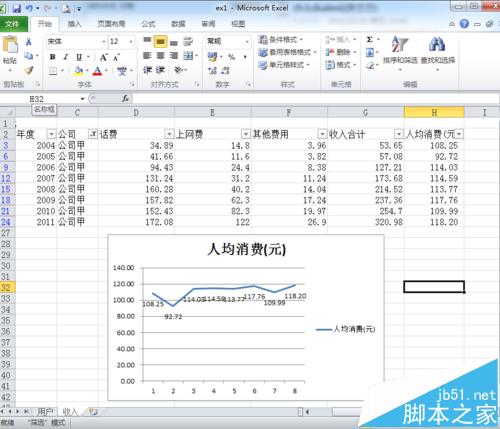Viewport: 500px width, 429px height.
Task: Click Merge and Center icon
Action: pyautogui.click(x=188, y=56)
